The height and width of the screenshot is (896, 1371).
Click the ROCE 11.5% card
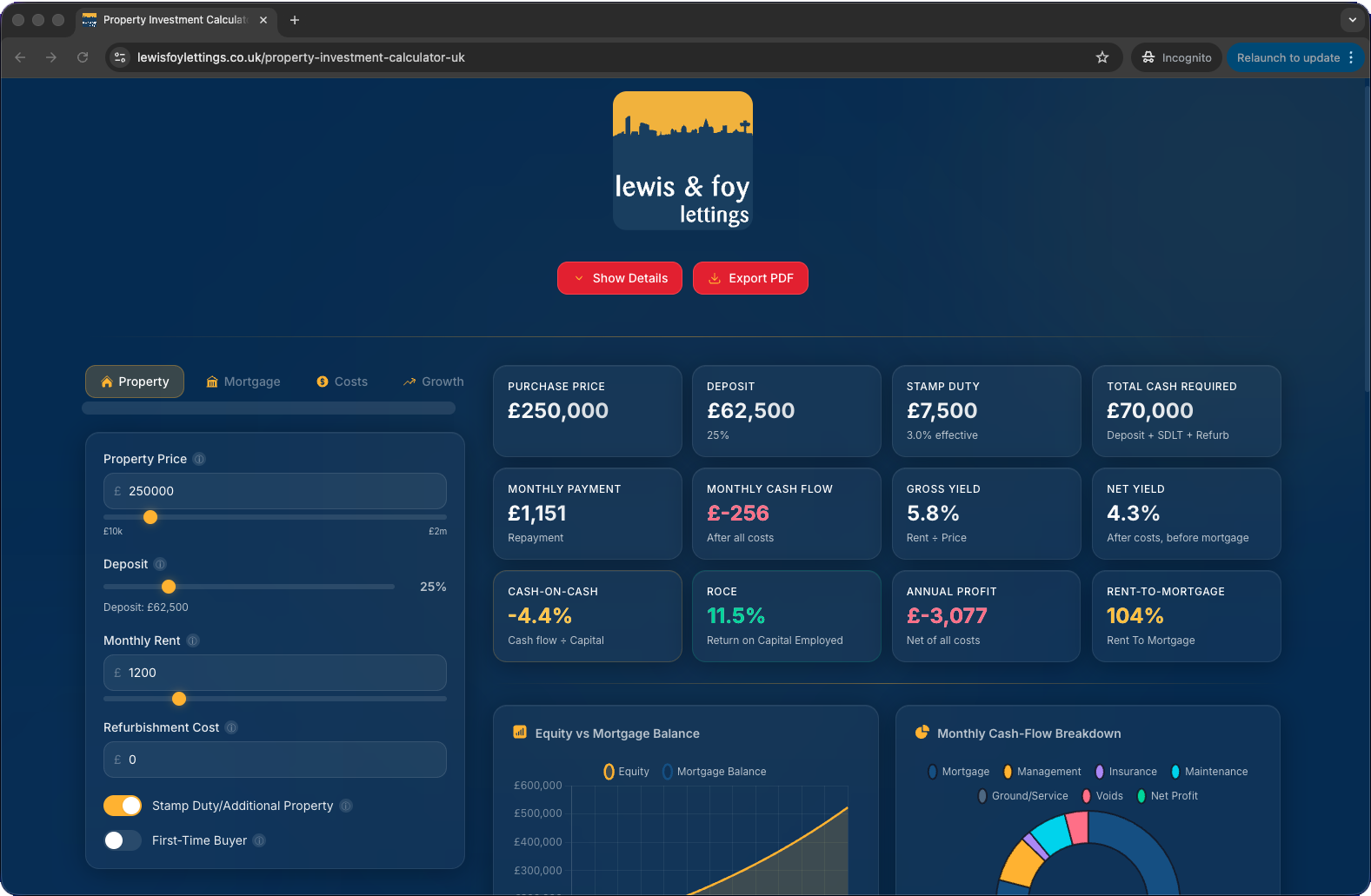pyautogui.click(x=787, y=616)
